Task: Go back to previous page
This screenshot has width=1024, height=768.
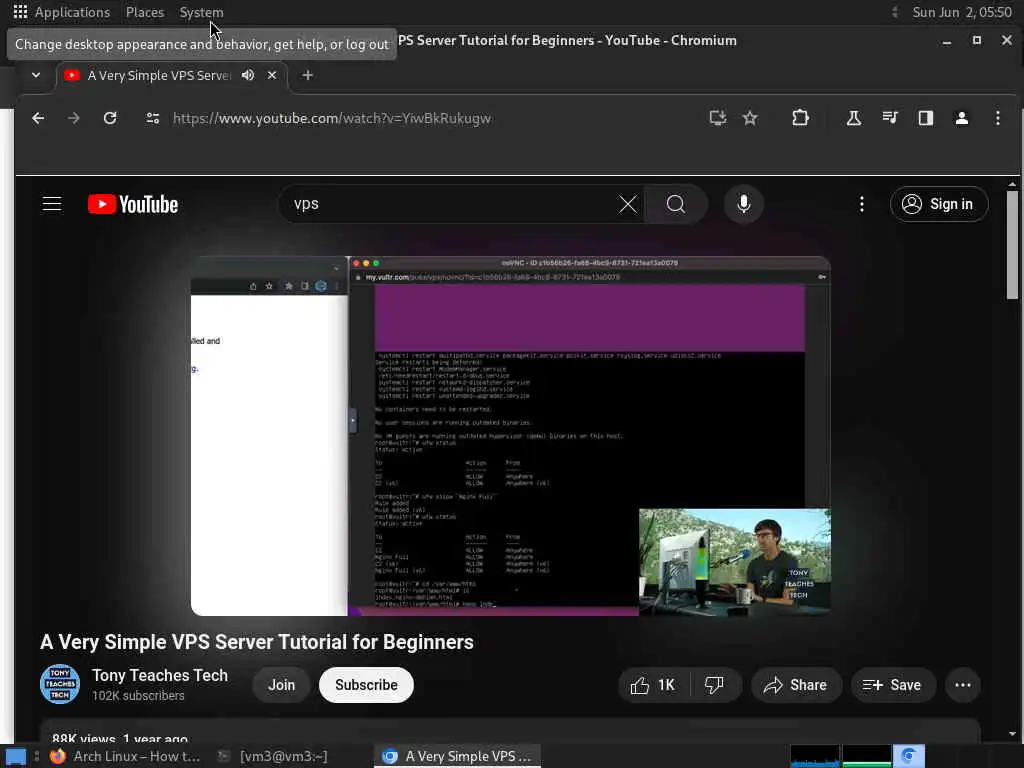Action: (x=39, y=118)
